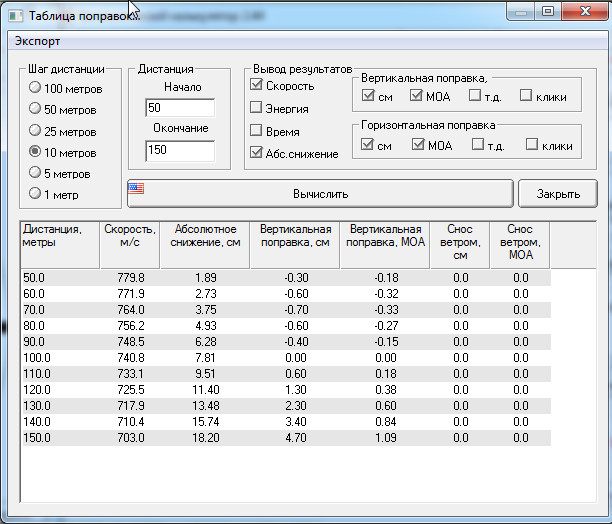The image size is (612, 524).
Task: Maximize the Таблица поправок window
Action: pyautogui.click(x=547, y=11)
